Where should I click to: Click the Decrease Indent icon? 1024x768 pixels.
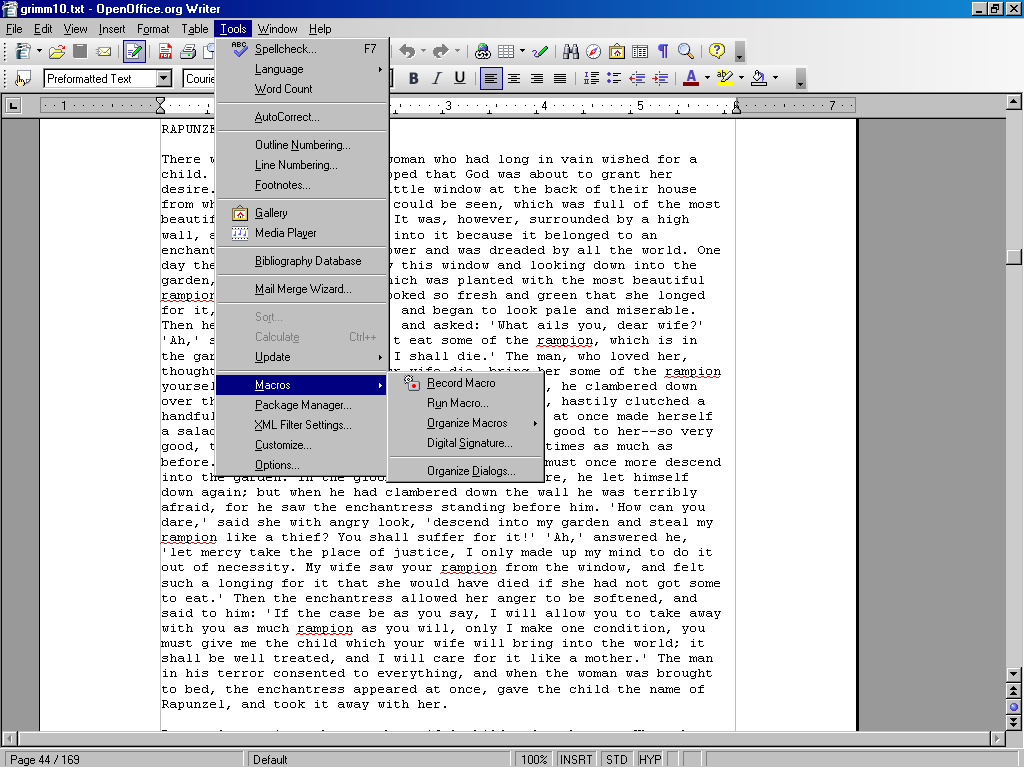[x=637, y=78]
